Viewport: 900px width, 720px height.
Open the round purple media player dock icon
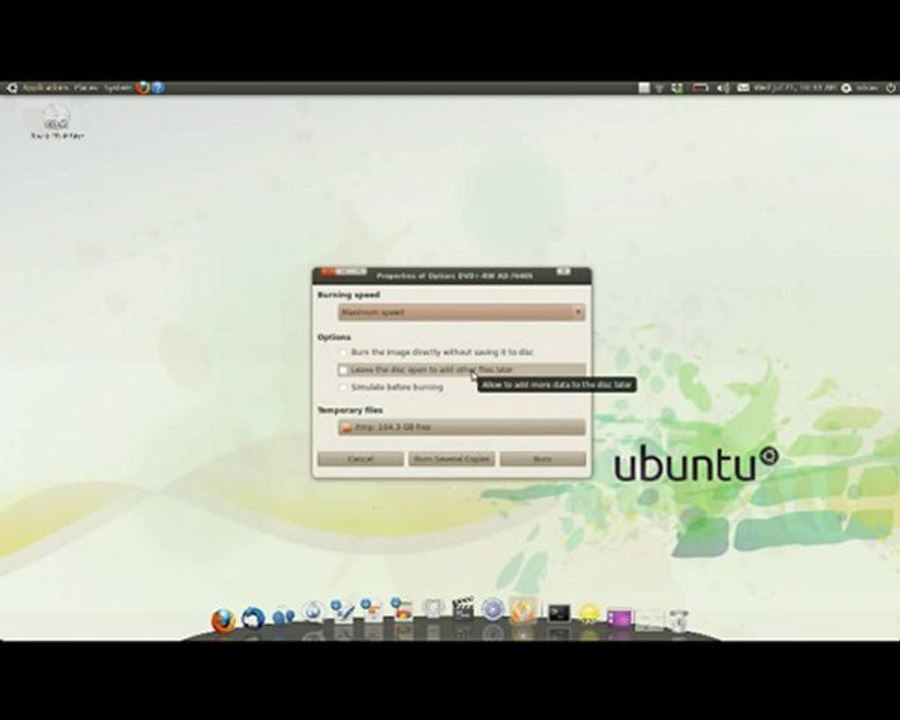point(492,609)
